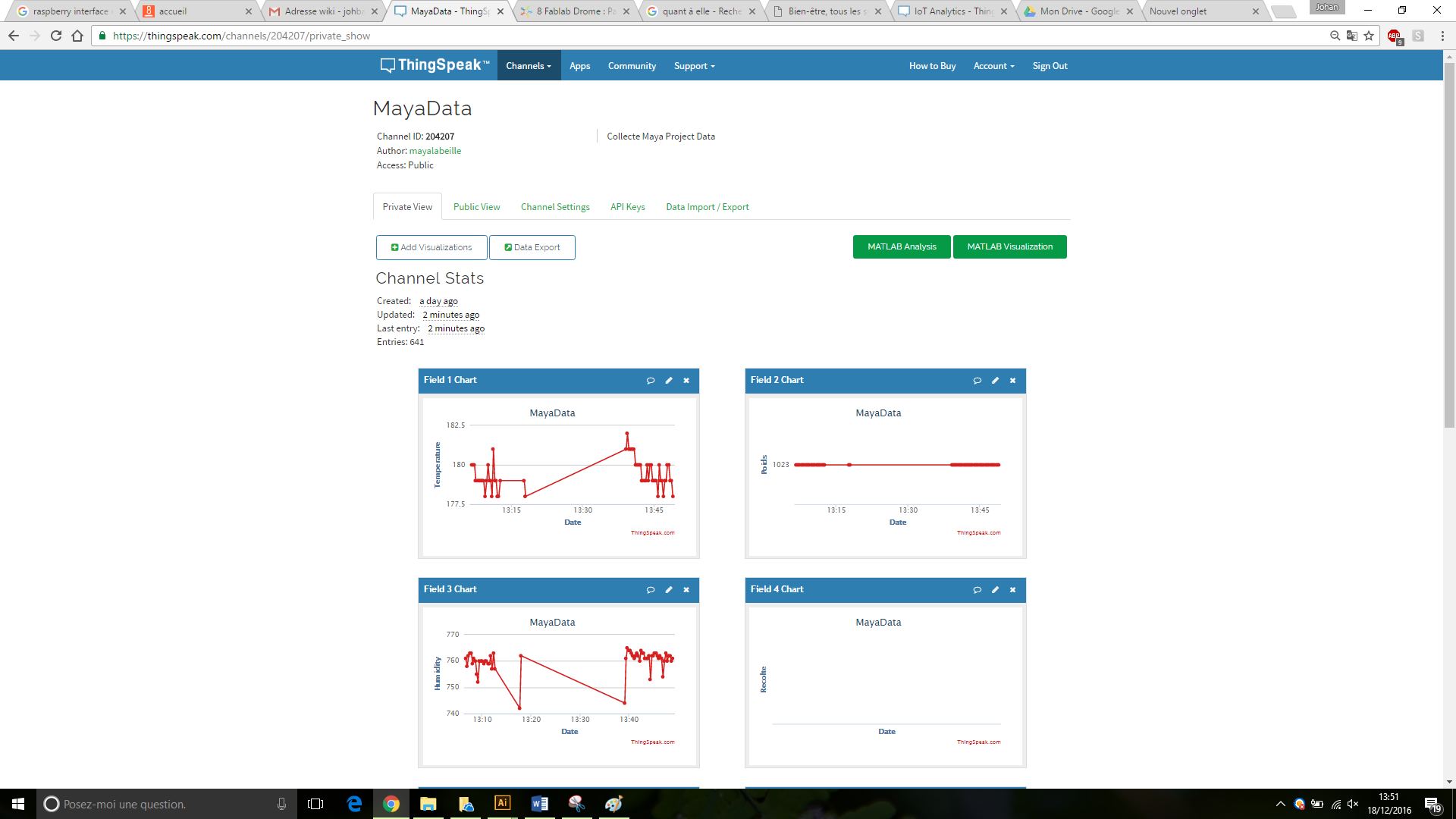Screen dimensions: 1456x819
Task: Click the Field 4 Chart comment icon
Action: [977, 590]
